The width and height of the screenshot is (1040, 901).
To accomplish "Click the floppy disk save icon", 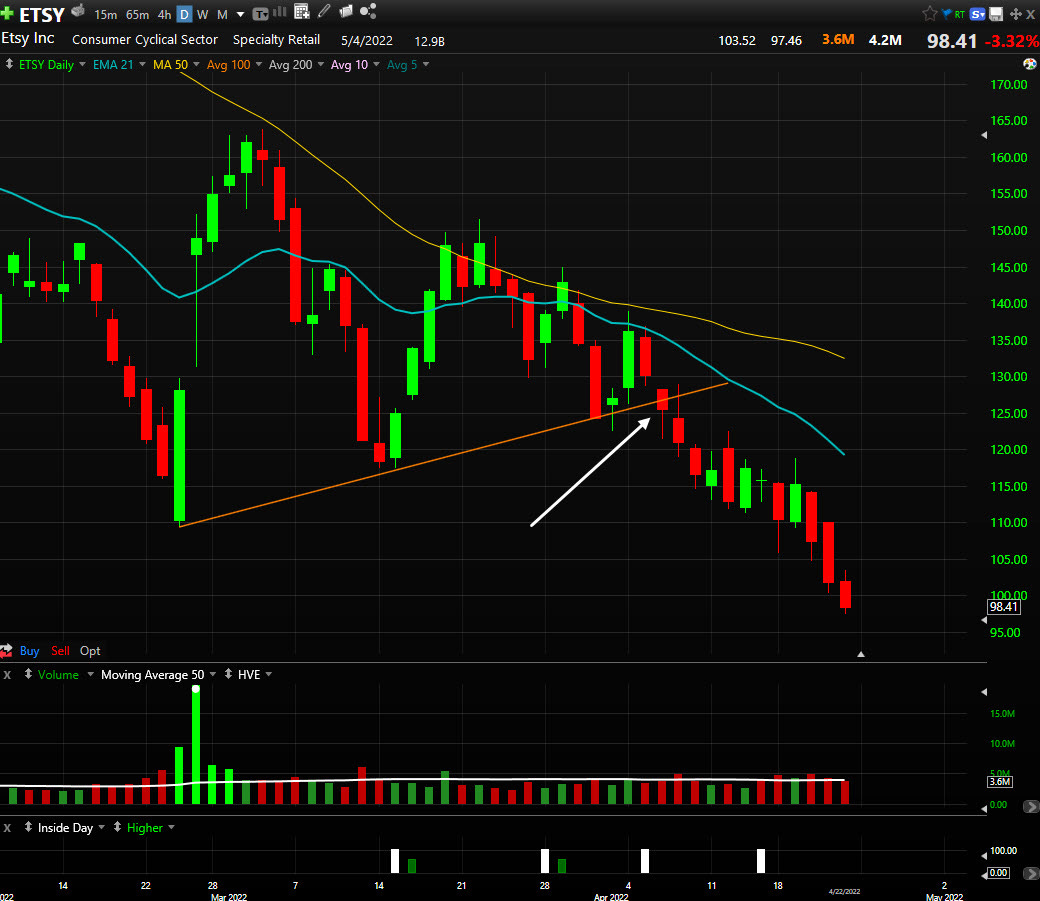I will [x=996, y=14].
